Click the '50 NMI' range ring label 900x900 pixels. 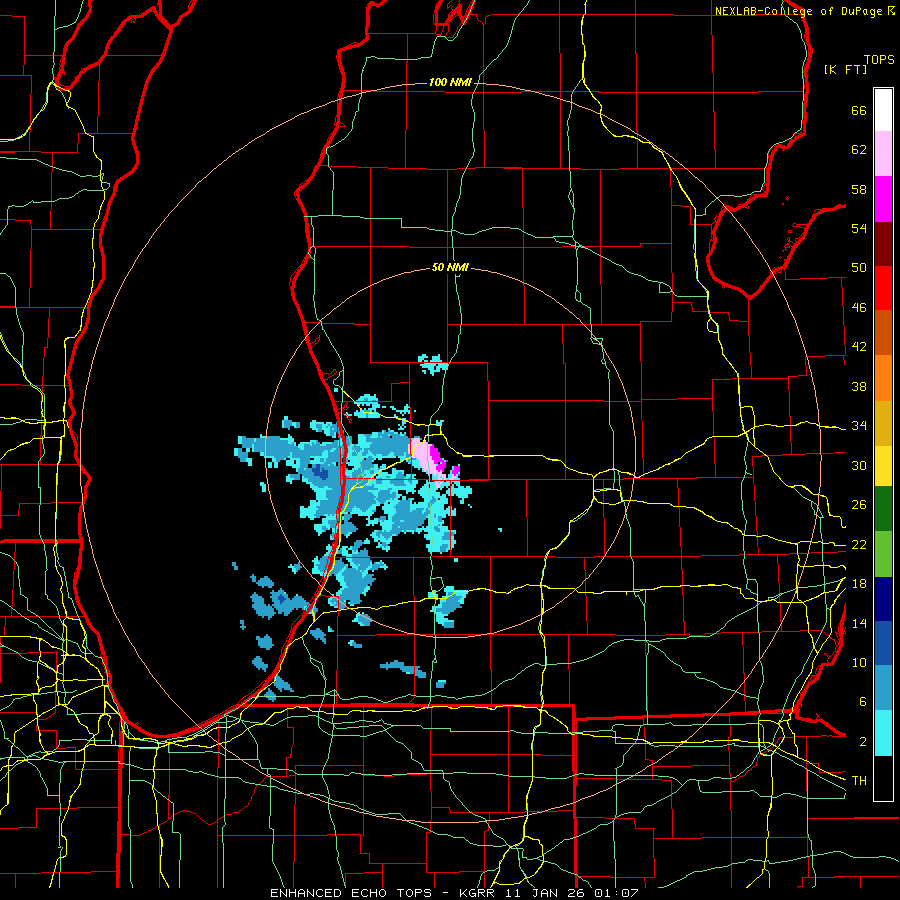(450, 267)
